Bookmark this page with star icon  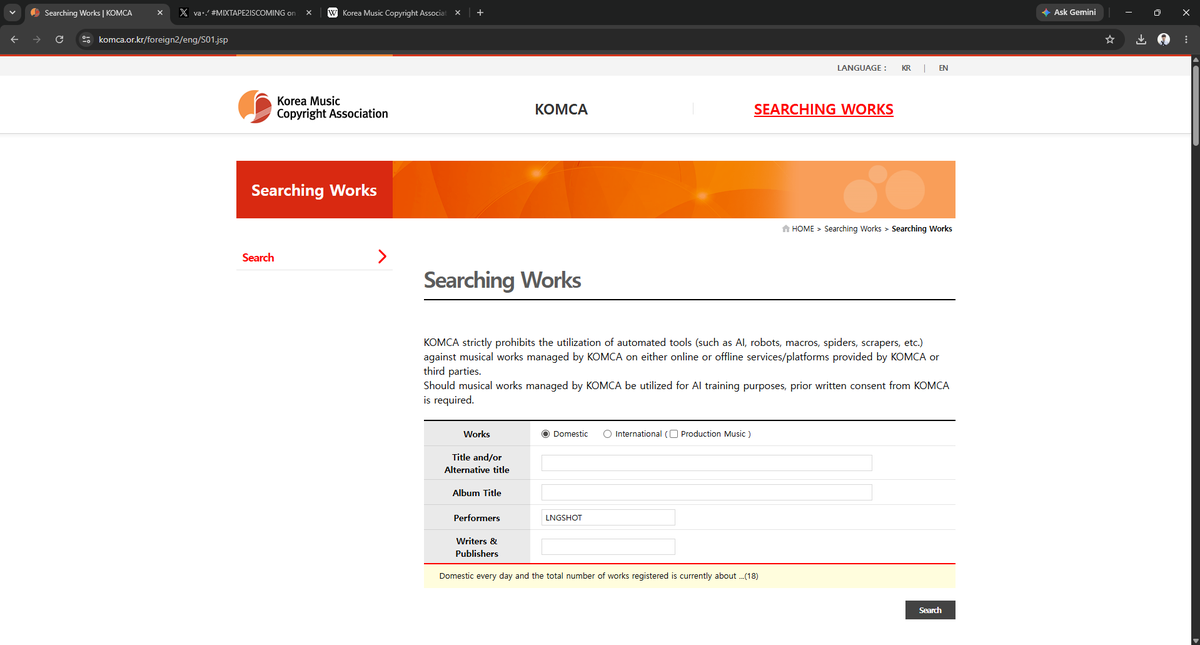point(1110,39)
